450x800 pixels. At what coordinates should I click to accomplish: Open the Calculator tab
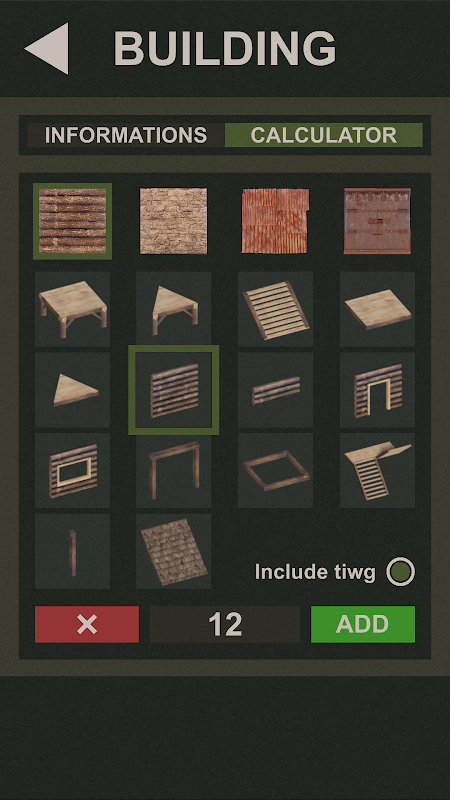click(323, 135)
